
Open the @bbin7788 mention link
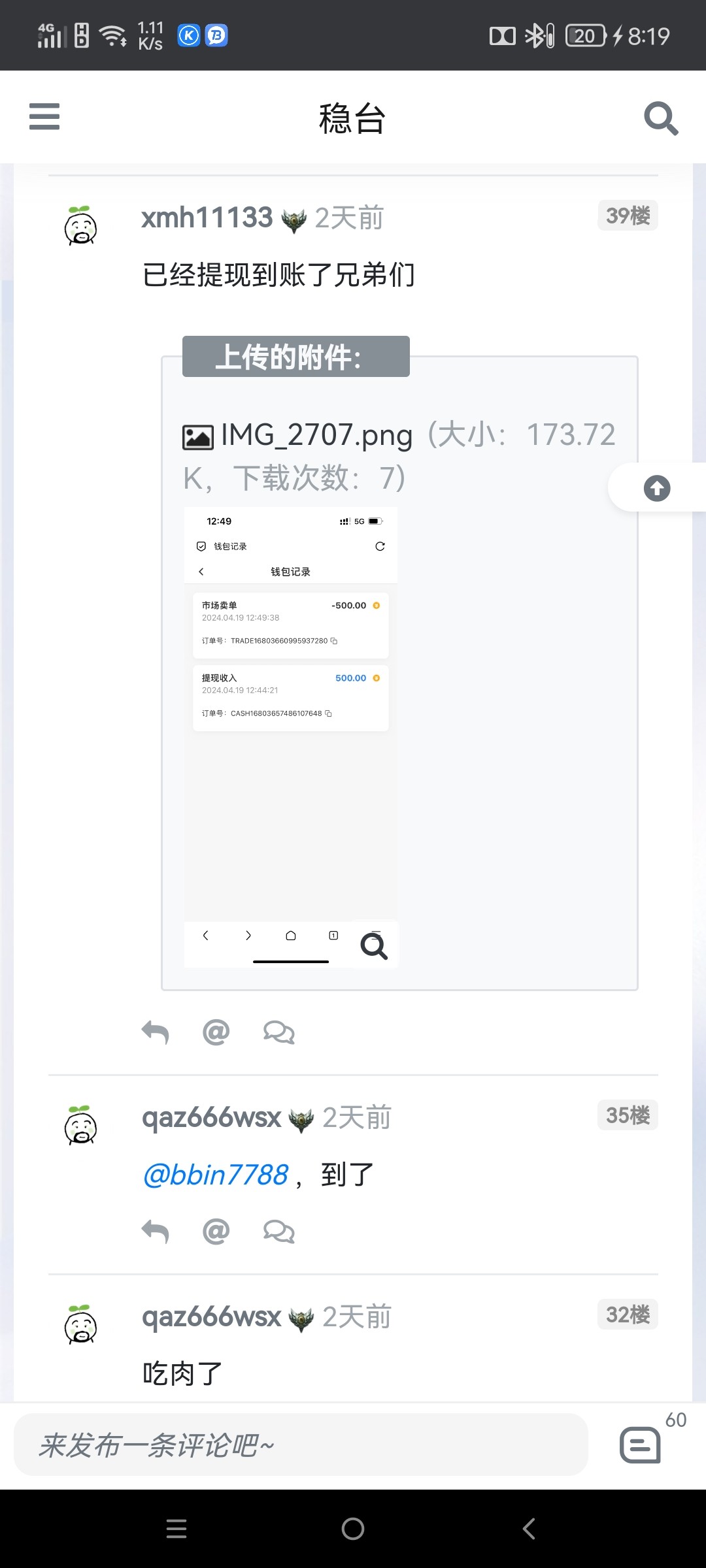click(x=215, y=1175)
